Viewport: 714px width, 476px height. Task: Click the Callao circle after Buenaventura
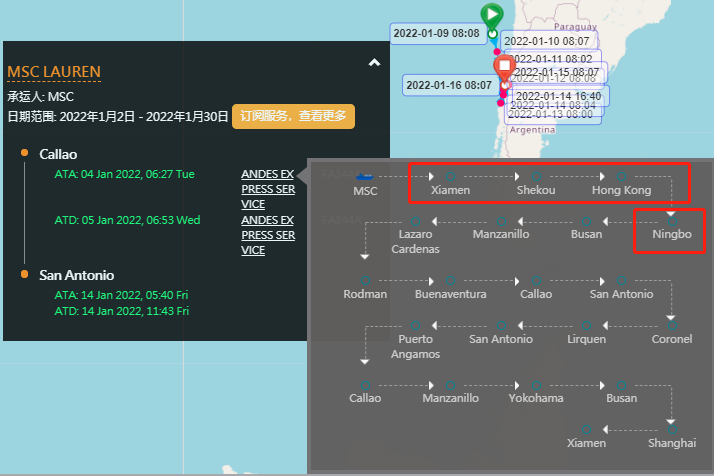click(536, 281)
